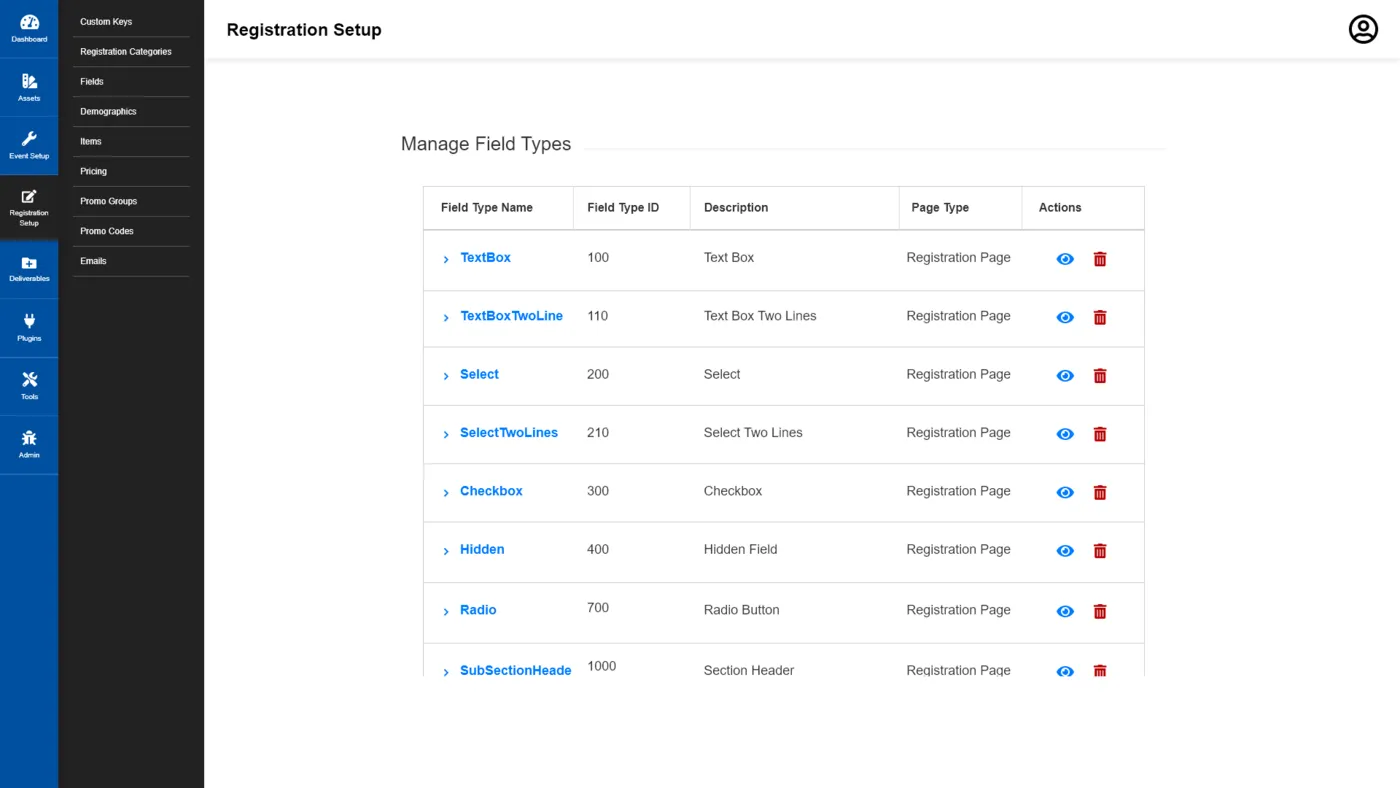Expand the TextBox row chevron
Screen dimensions: 1400x788
pos(446,259)
